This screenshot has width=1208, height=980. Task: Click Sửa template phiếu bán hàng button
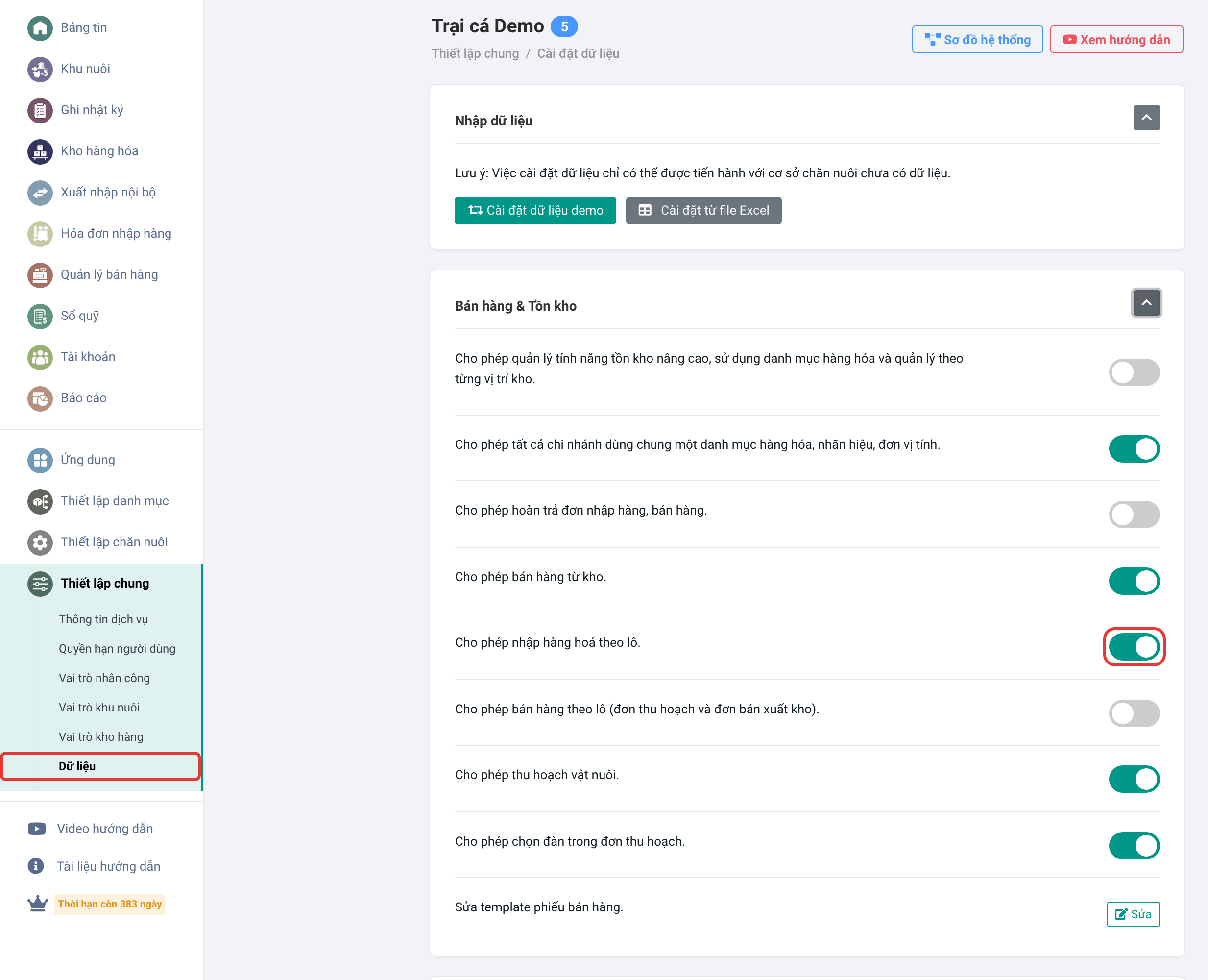click(1133, 914)
